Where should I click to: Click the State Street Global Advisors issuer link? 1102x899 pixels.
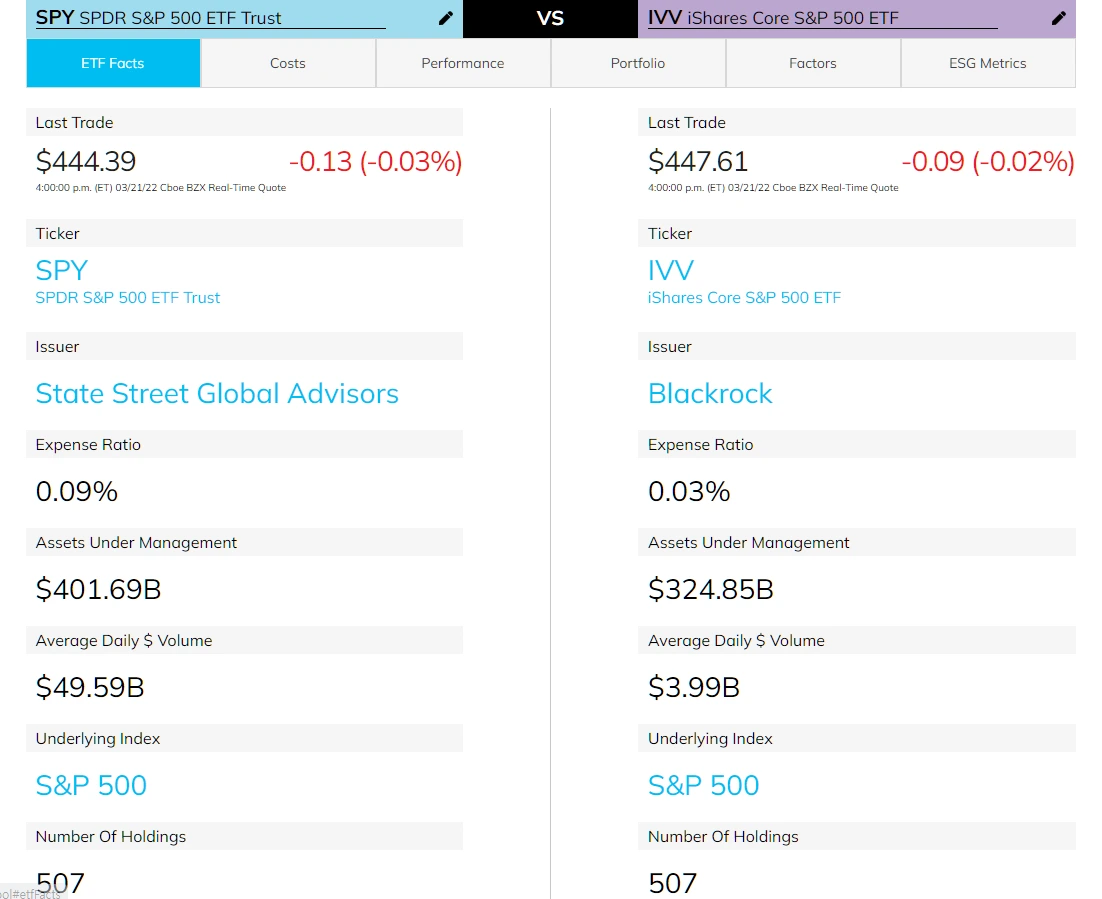[217, 393]
